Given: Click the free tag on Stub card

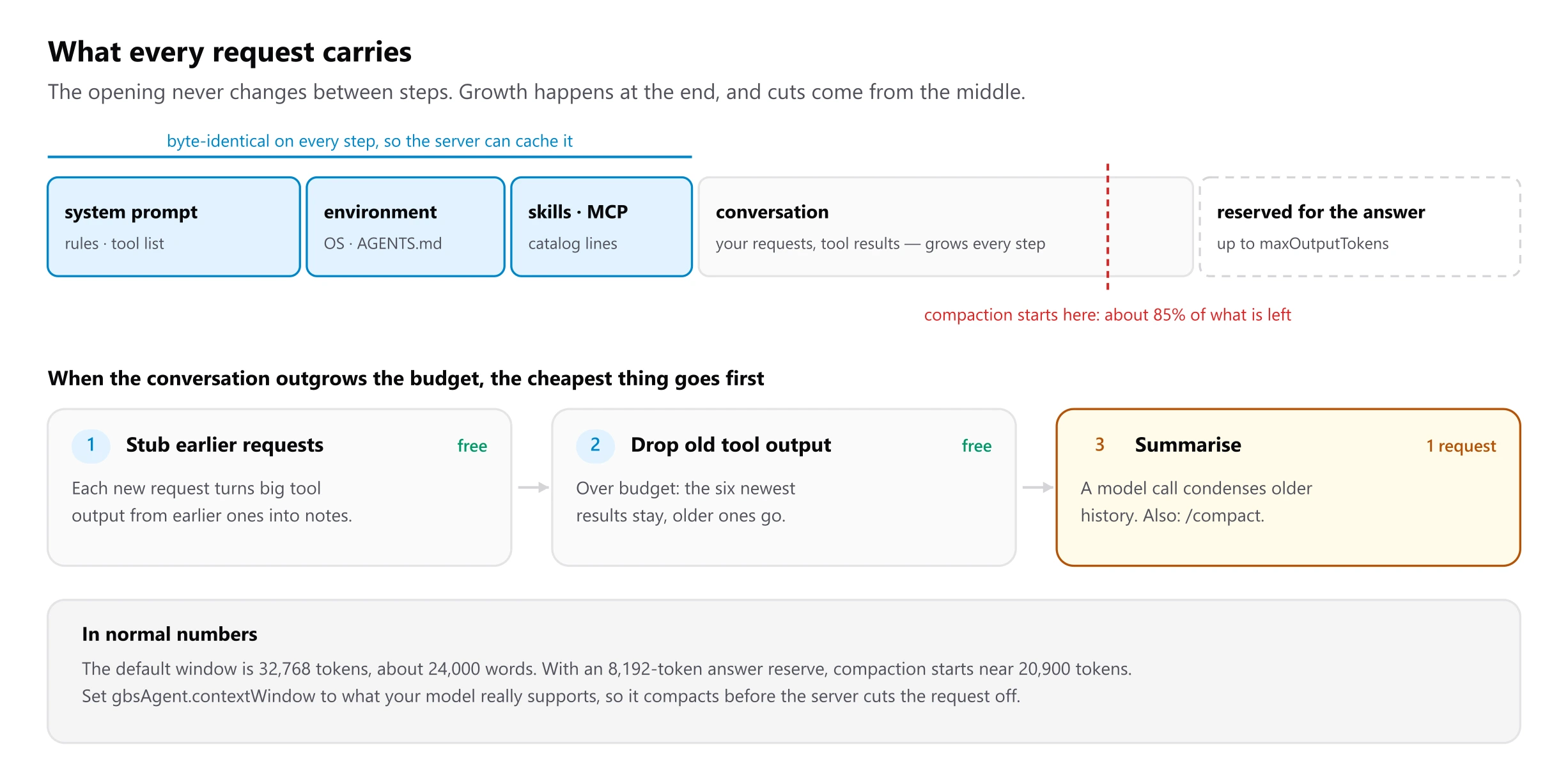Looking at the screenshot, I should coord(472,446).
